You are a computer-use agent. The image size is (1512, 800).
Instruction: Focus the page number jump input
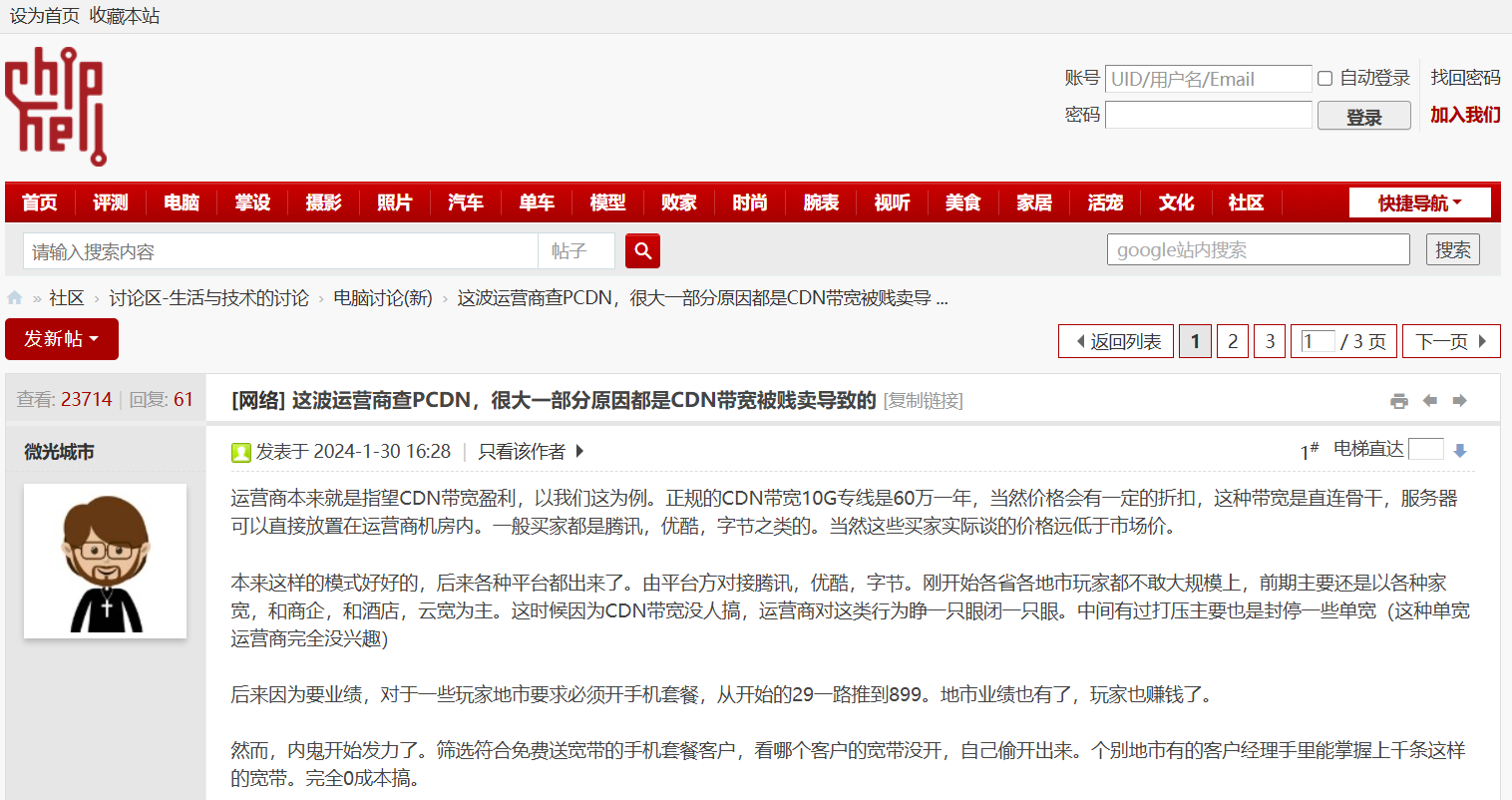click(x=1318, y=341)
